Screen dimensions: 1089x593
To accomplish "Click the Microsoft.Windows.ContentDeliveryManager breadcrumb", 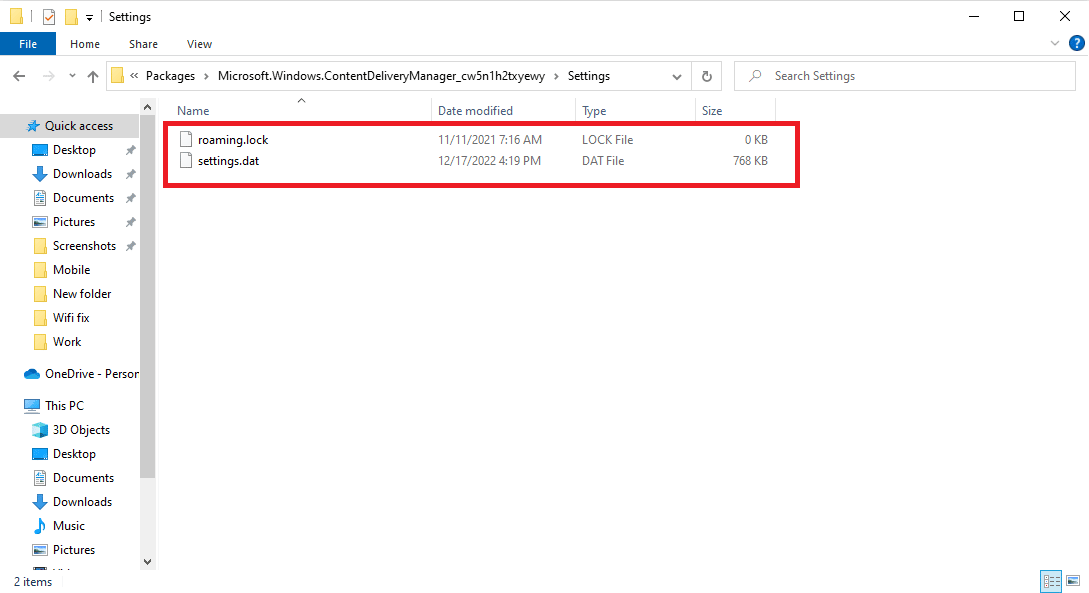I will pyautogui.click(x=381, y=76).
